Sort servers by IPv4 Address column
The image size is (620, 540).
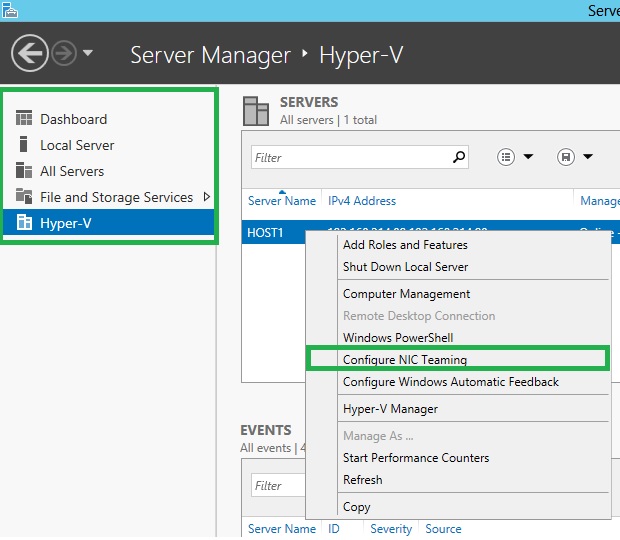(362, 201)
